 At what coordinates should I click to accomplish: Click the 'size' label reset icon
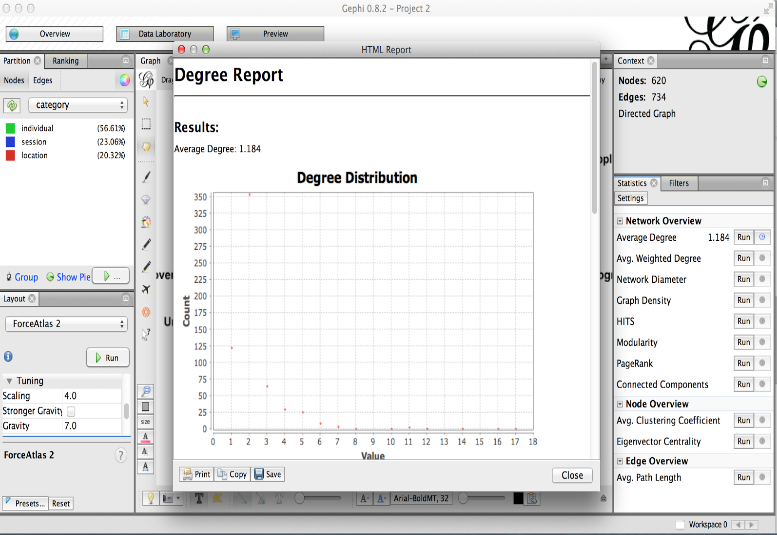(x=146, y=422)
